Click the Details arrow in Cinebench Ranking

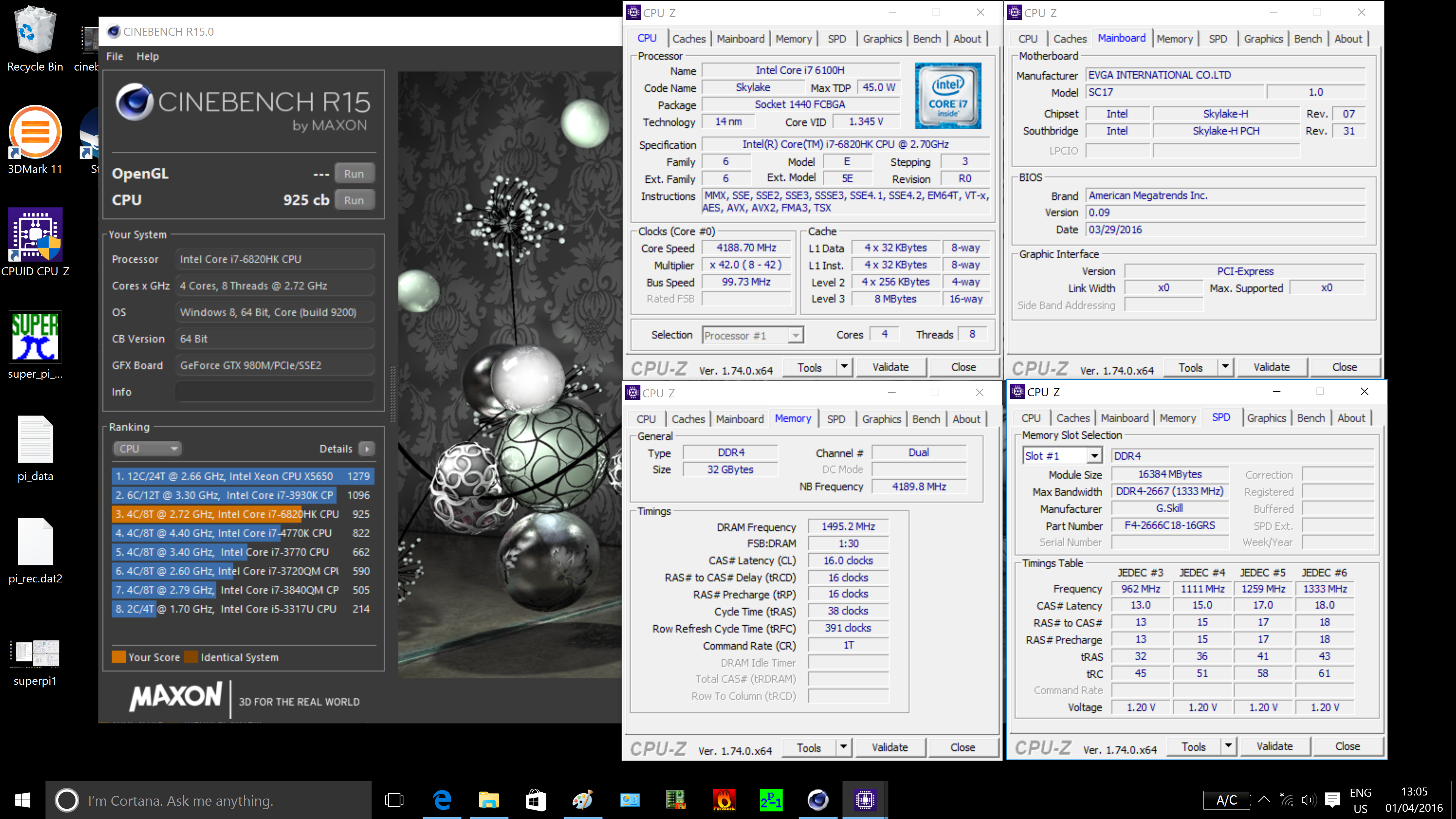(x=367, y=449)
